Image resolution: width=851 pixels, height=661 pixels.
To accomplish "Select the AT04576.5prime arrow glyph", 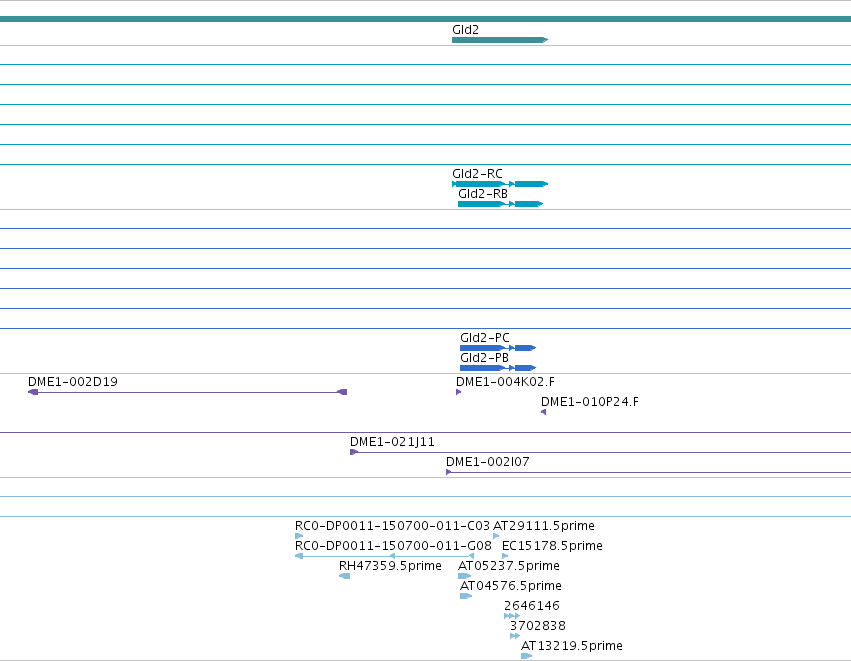I will point(466,596).
